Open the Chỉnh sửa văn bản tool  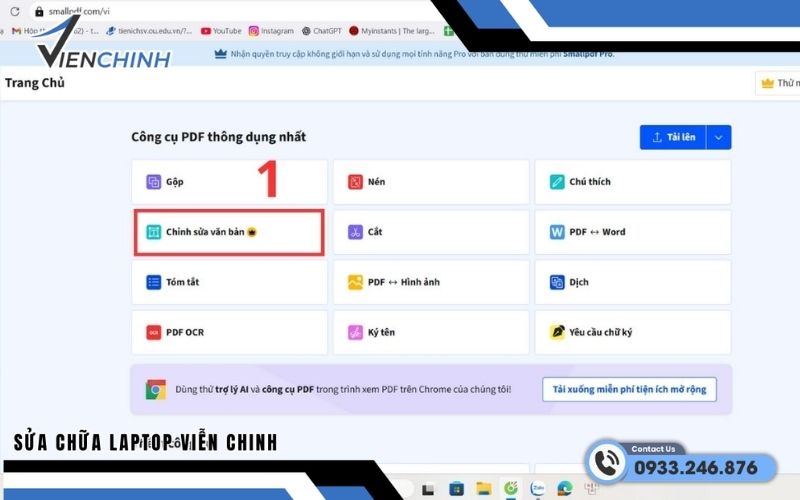coord(229,232)
